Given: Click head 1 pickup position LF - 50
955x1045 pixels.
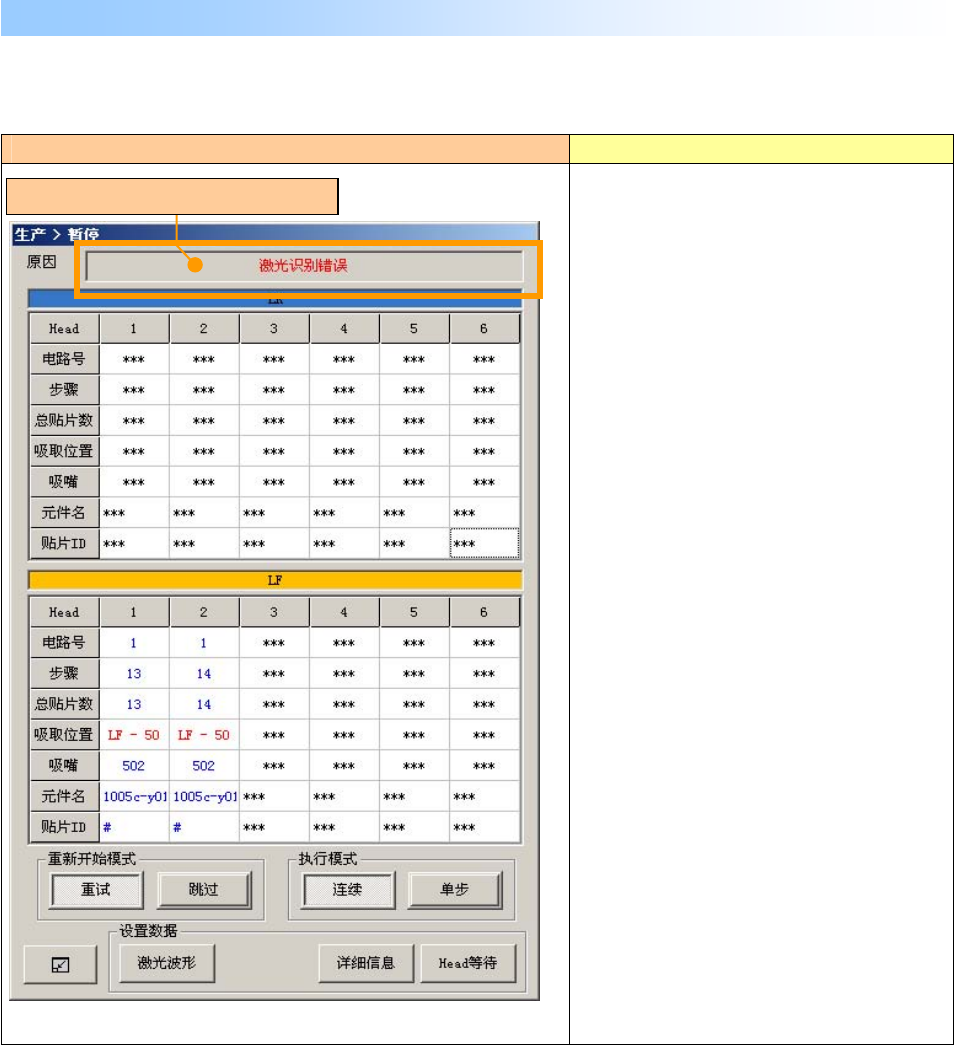Looking at the screenshot, I should click(x=134, y=735).
